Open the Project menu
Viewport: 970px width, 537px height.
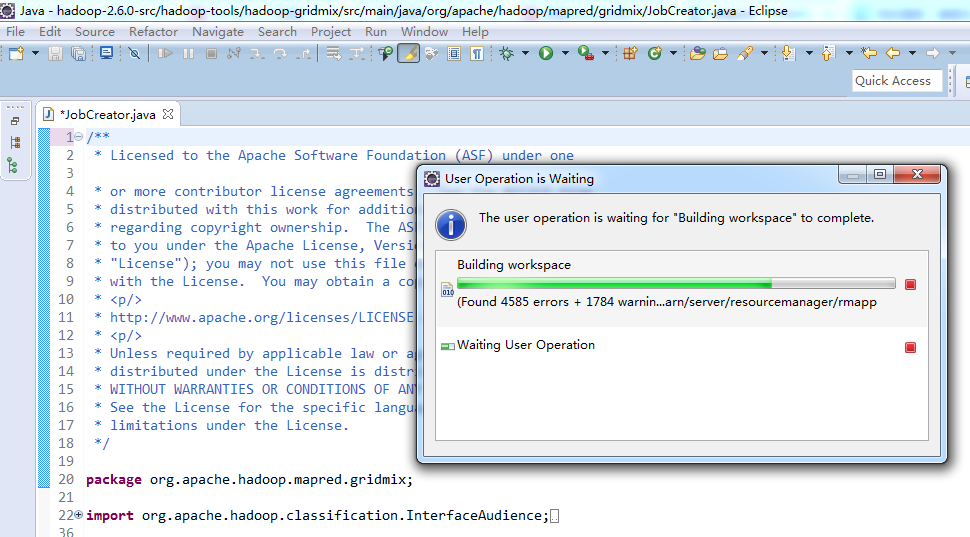331,32
